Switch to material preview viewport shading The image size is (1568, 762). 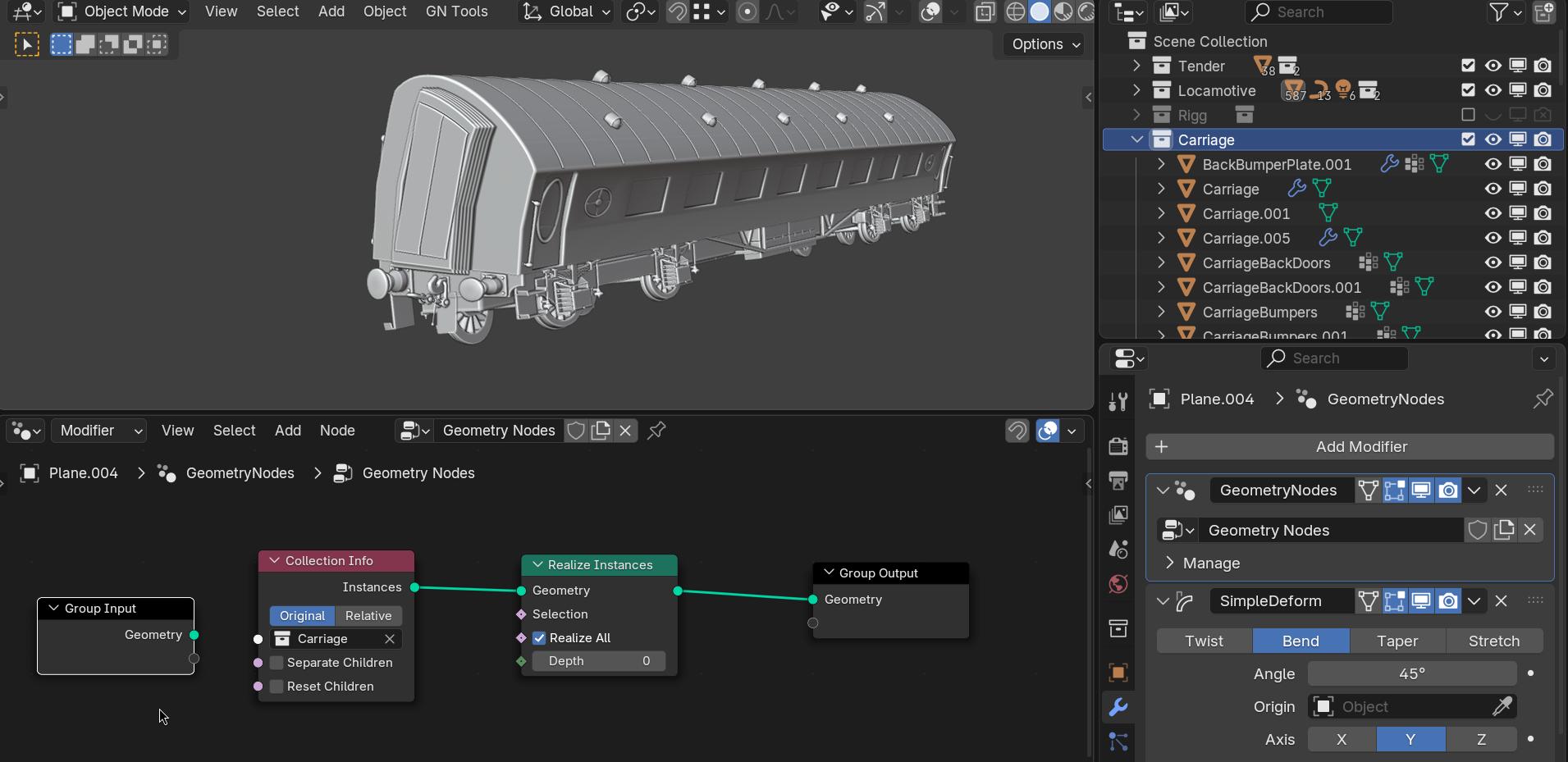coord(1063,11)
